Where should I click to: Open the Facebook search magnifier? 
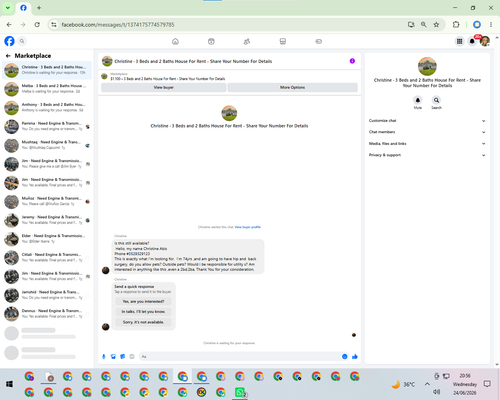tap(22, 41)
